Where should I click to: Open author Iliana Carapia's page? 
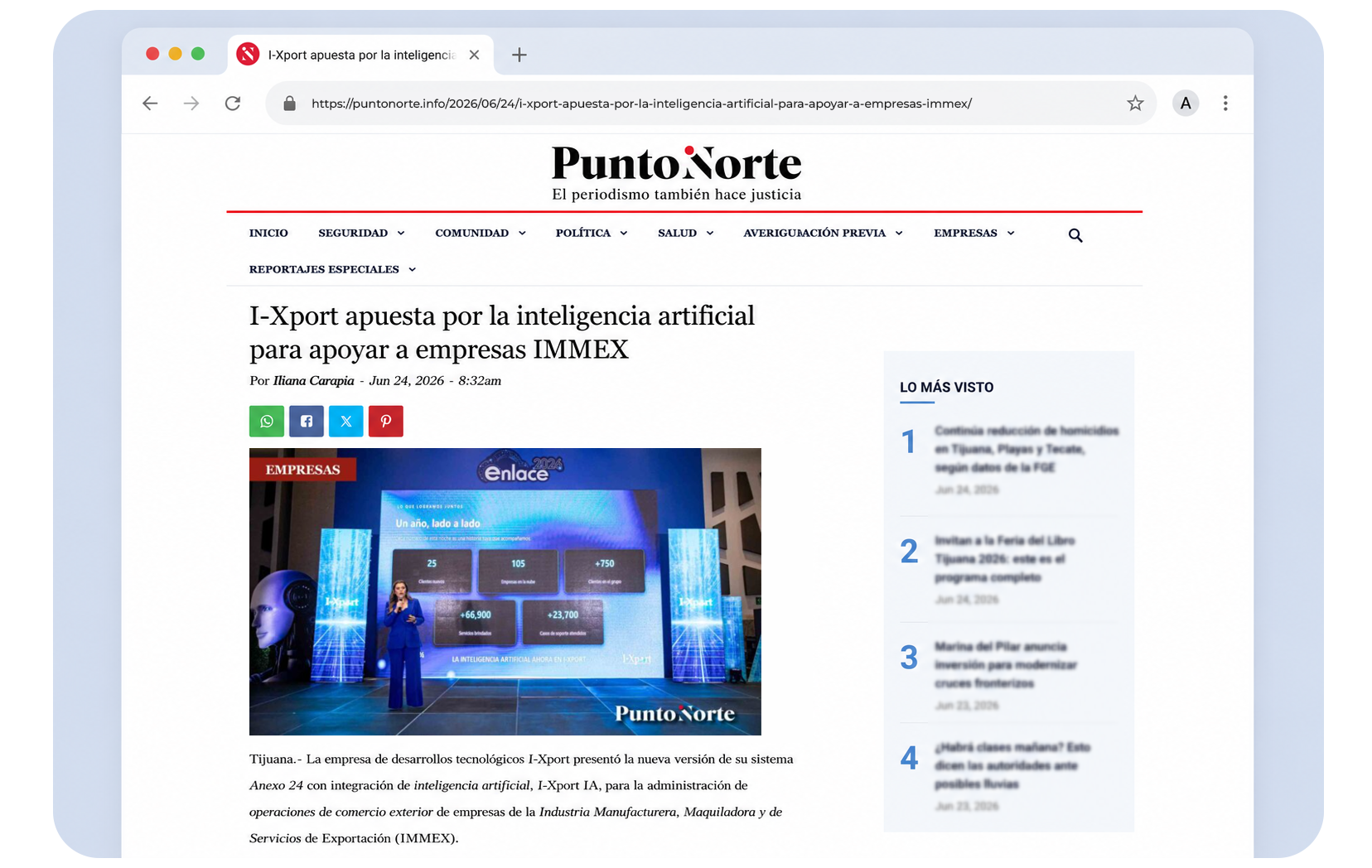[x=314, y=381]
